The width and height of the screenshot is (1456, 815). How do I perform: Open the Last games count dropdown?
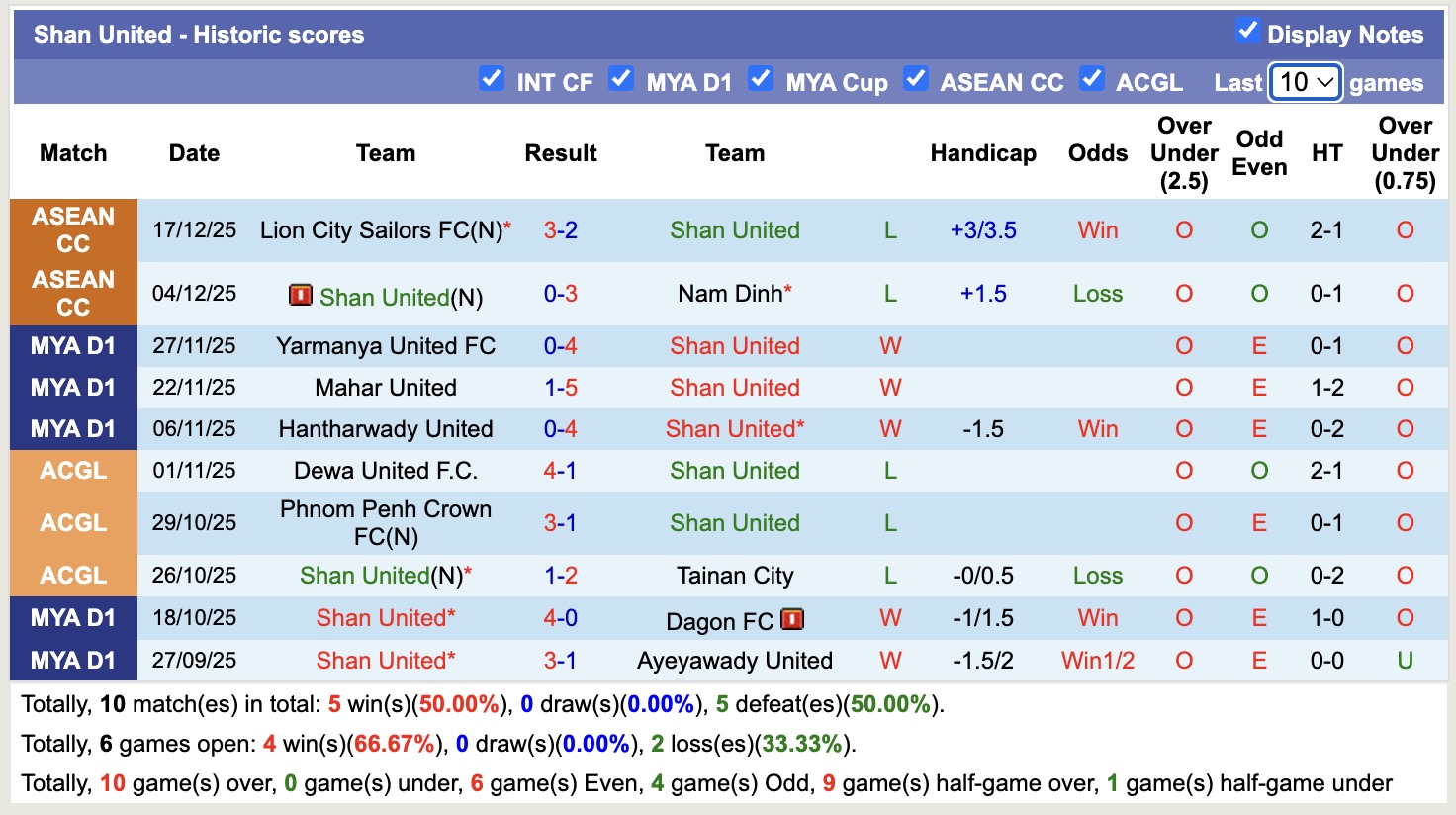[x=1305, y=83]
